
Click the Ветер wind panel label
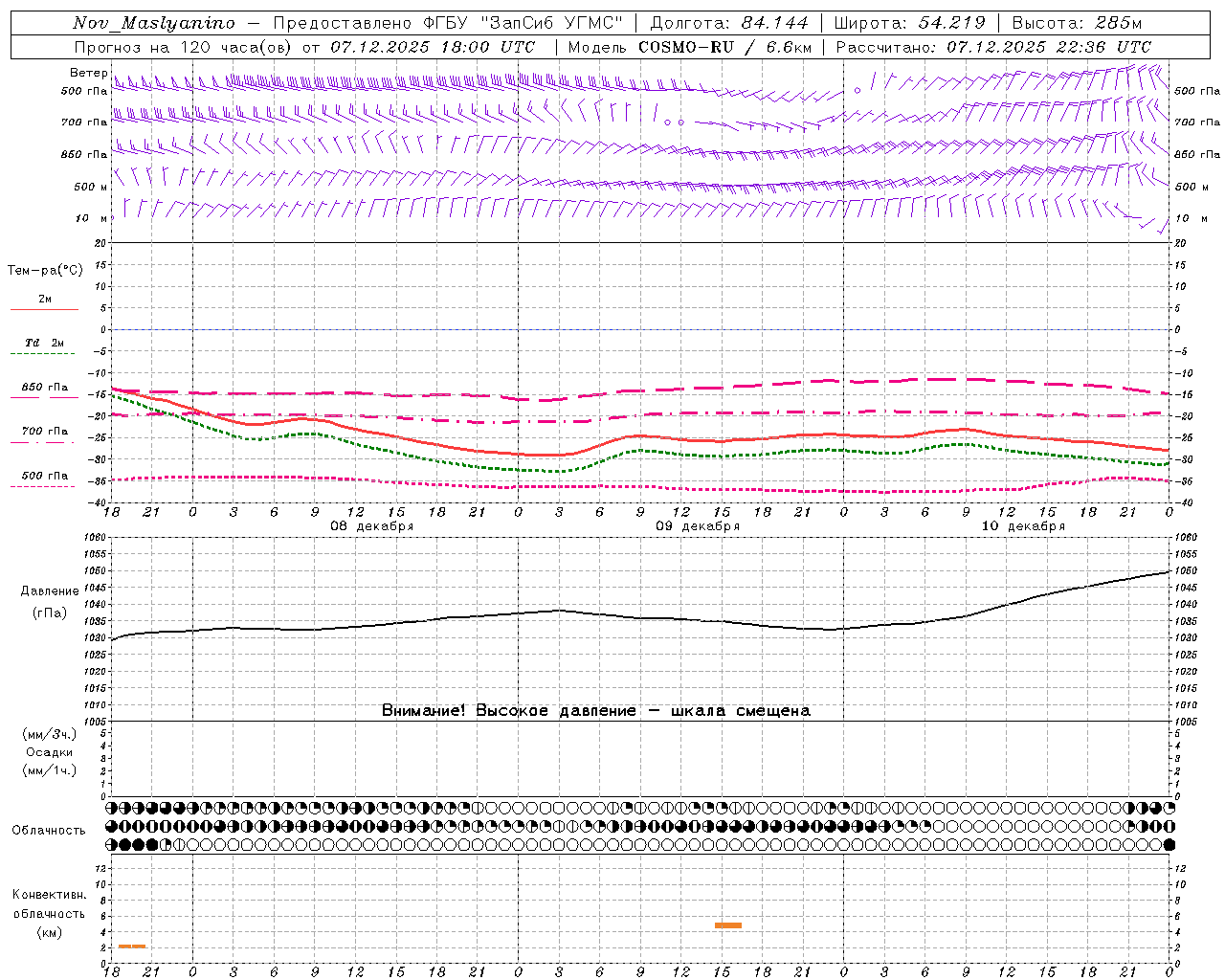click(88, 73)
